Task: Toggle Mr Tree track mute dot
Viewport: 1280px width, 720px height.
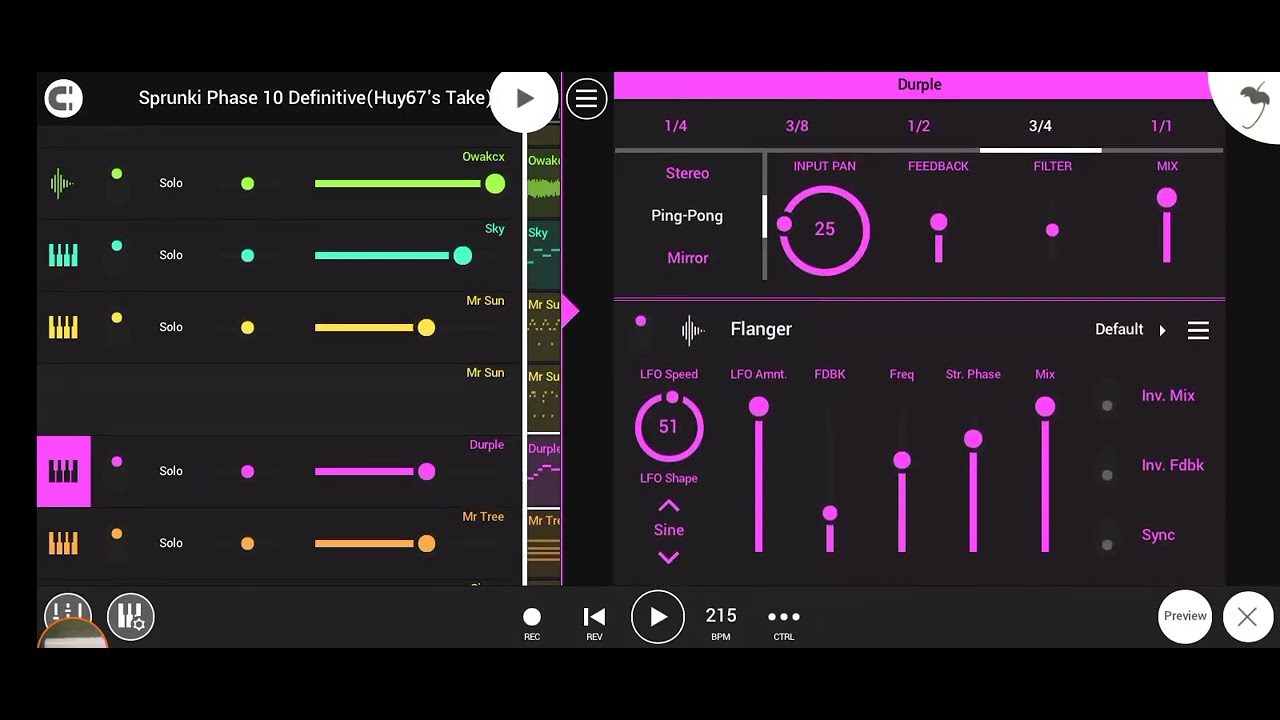Action: (x=117, y=534)
